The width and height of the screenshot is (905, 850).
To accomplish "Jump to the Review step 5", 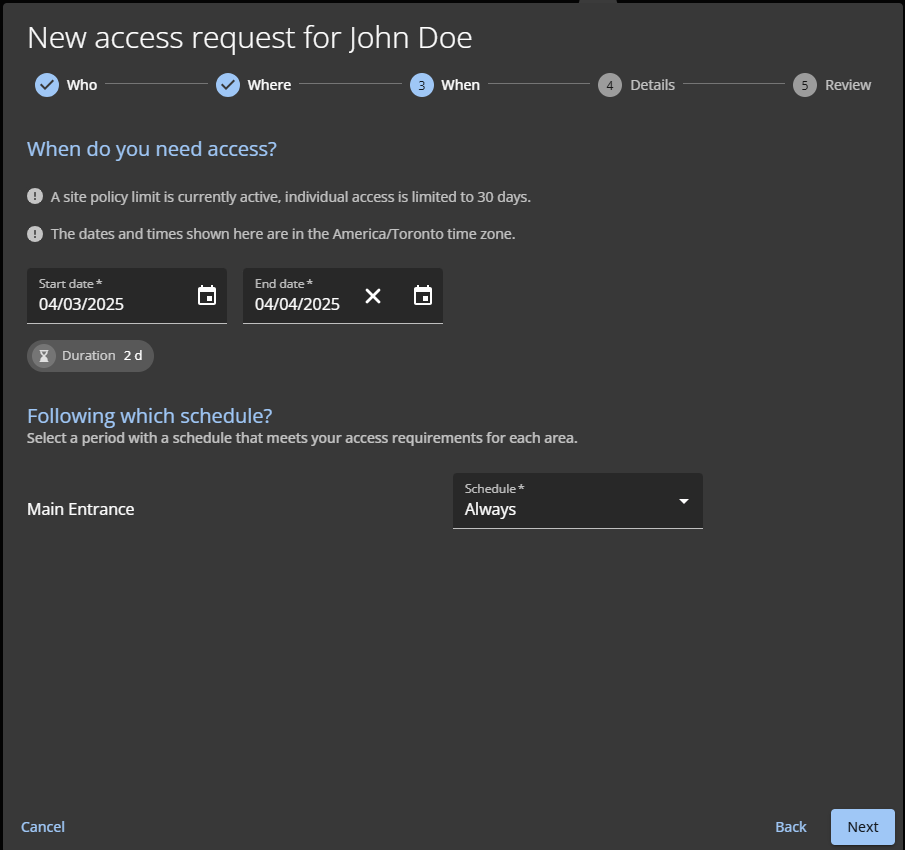I will (x=832, y=85).
